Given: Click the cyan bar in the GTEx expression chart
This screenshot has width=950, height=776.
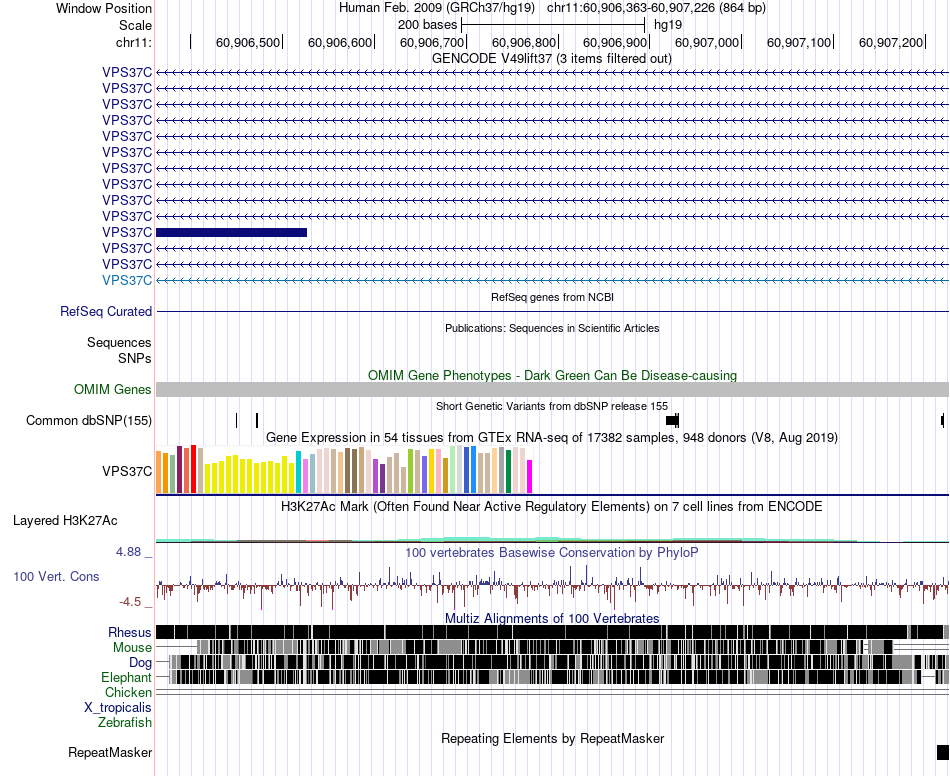Looking at the screenshot, I should pos(299,472).
